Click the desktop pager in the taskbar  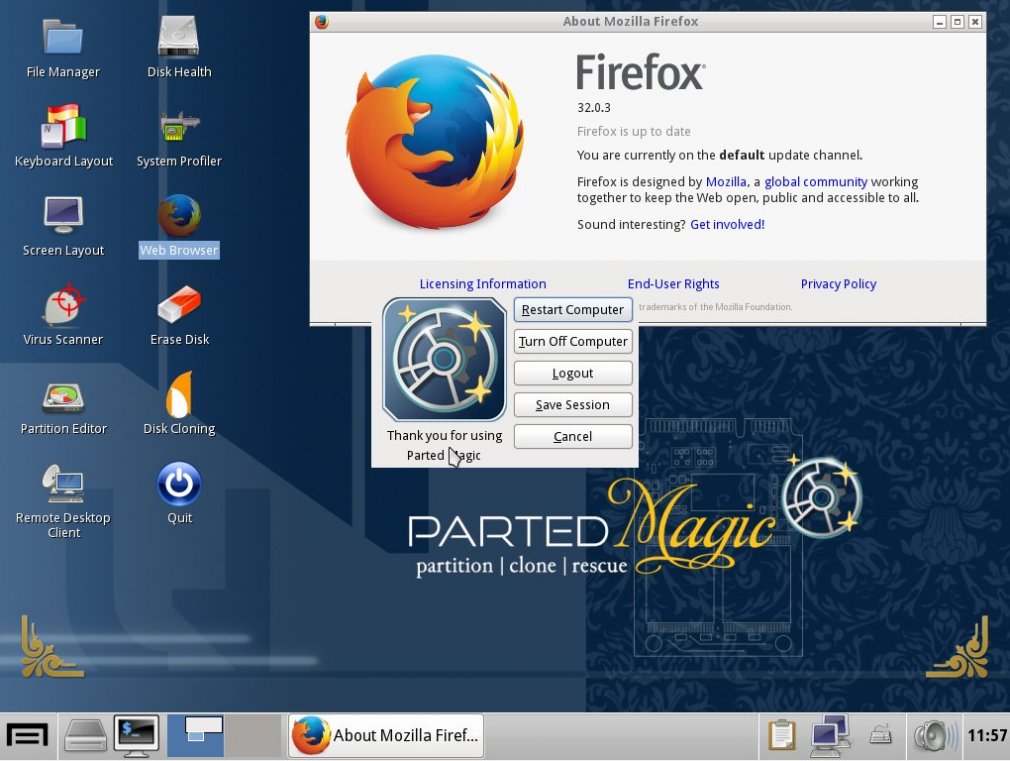point(223,735)
